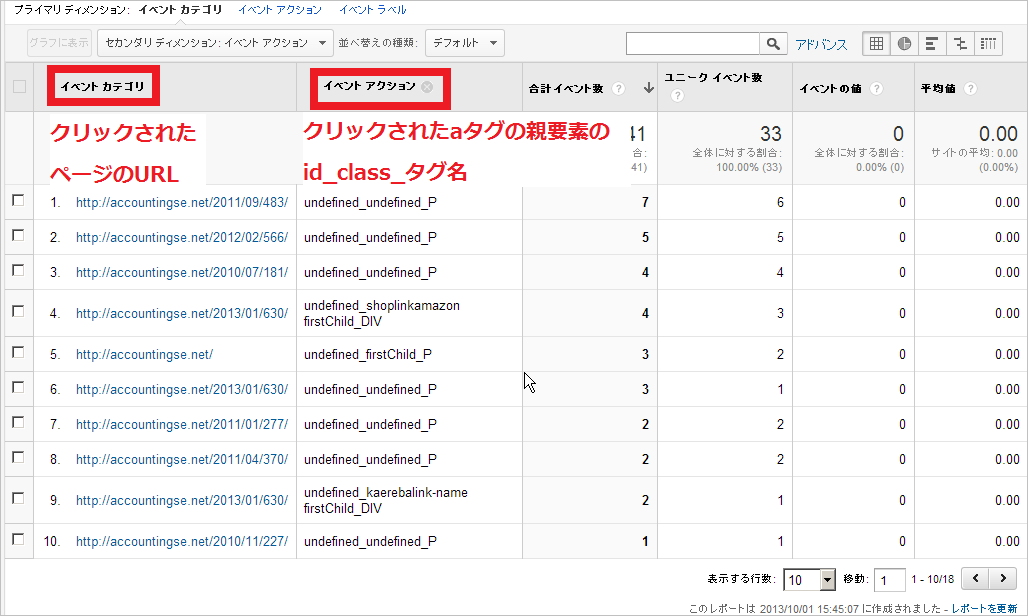1028x616 pixels.
Task: Check row 5 checkbox for accountingse.net home
Action: [x=18, y=352]
